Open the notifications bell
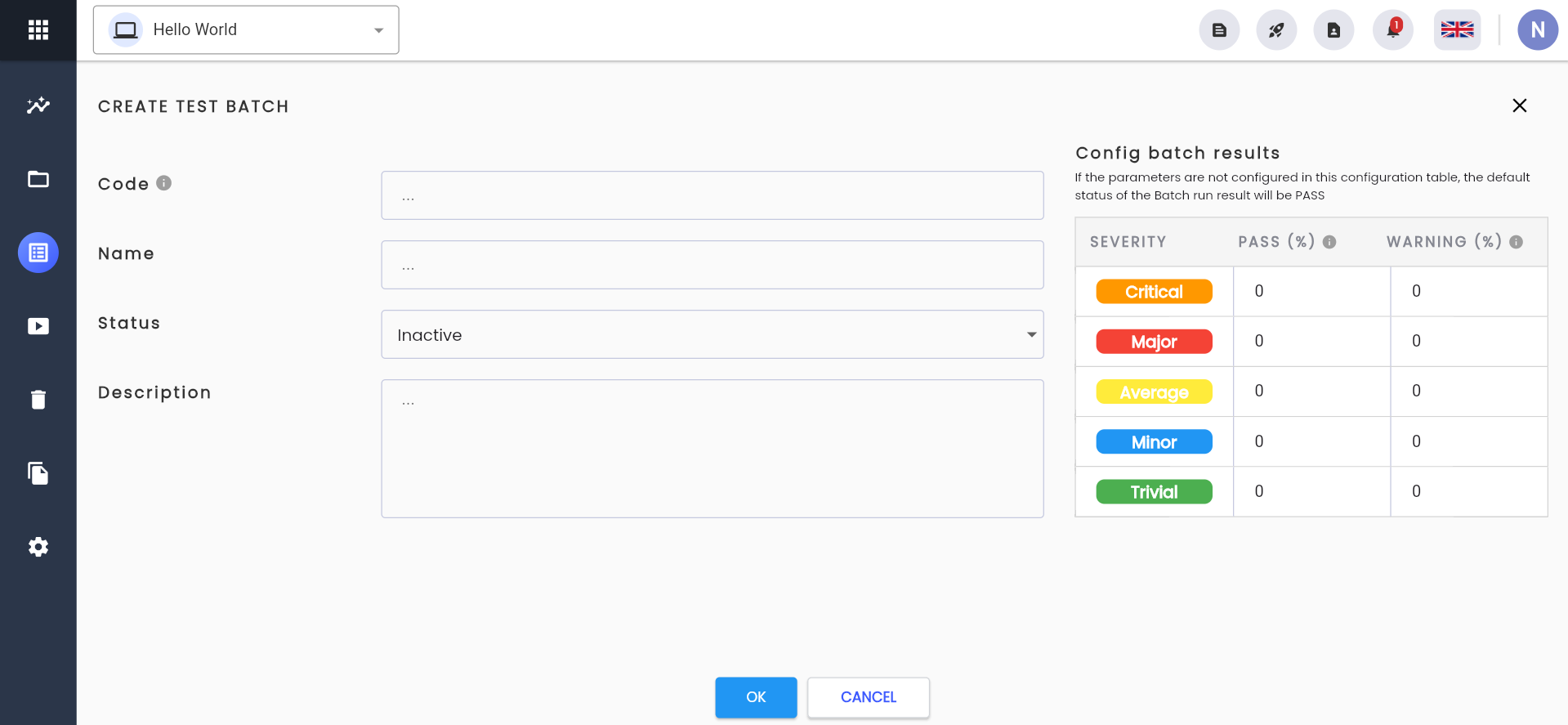The width and height of the screenshot is (1568, 725). (1393, 30)
